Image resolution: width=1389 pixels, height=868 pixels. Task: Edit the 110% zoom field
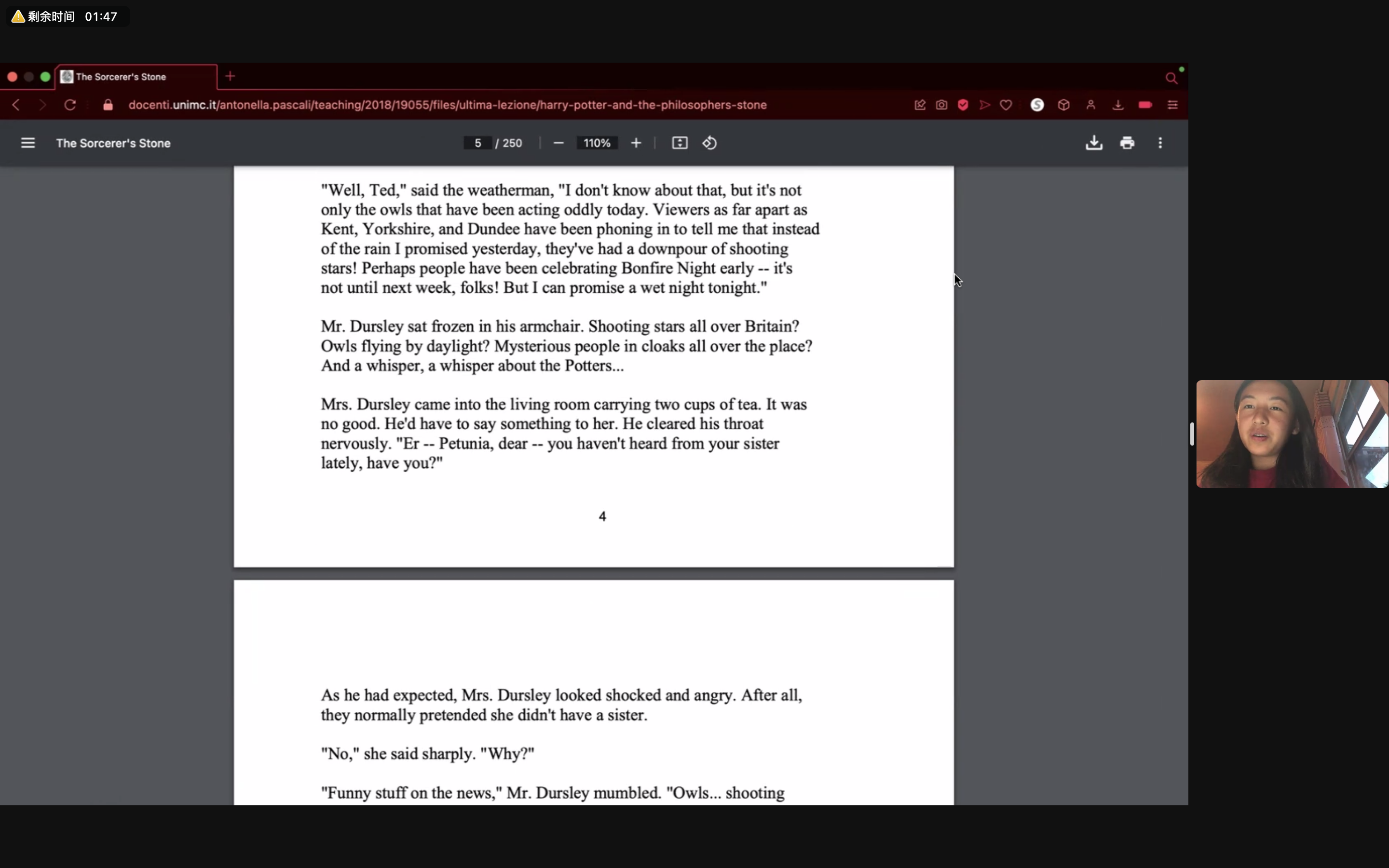(x=597, y=143)
